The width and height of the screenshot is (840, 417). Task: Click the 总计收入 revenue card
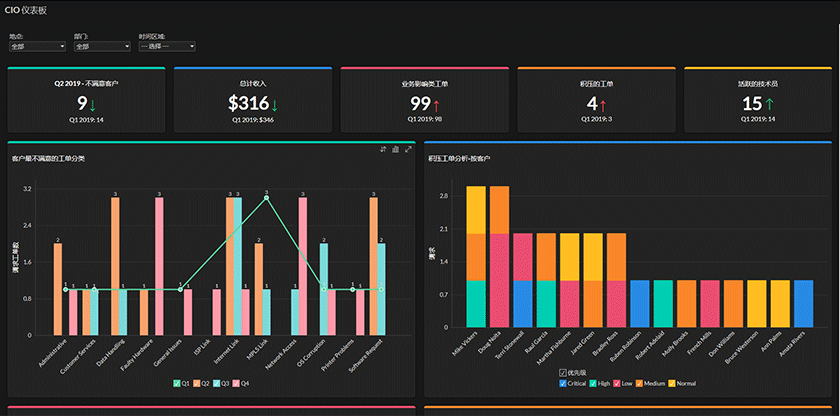tap(253, 100)
